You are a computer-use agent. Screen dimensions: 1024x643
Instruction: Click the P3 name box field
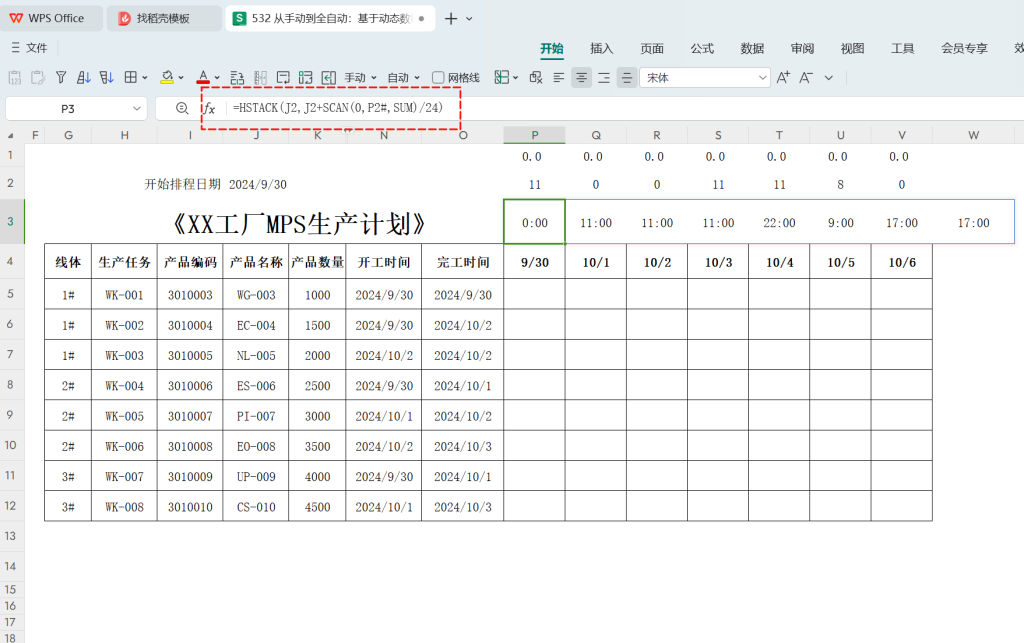tap(67, 108)
